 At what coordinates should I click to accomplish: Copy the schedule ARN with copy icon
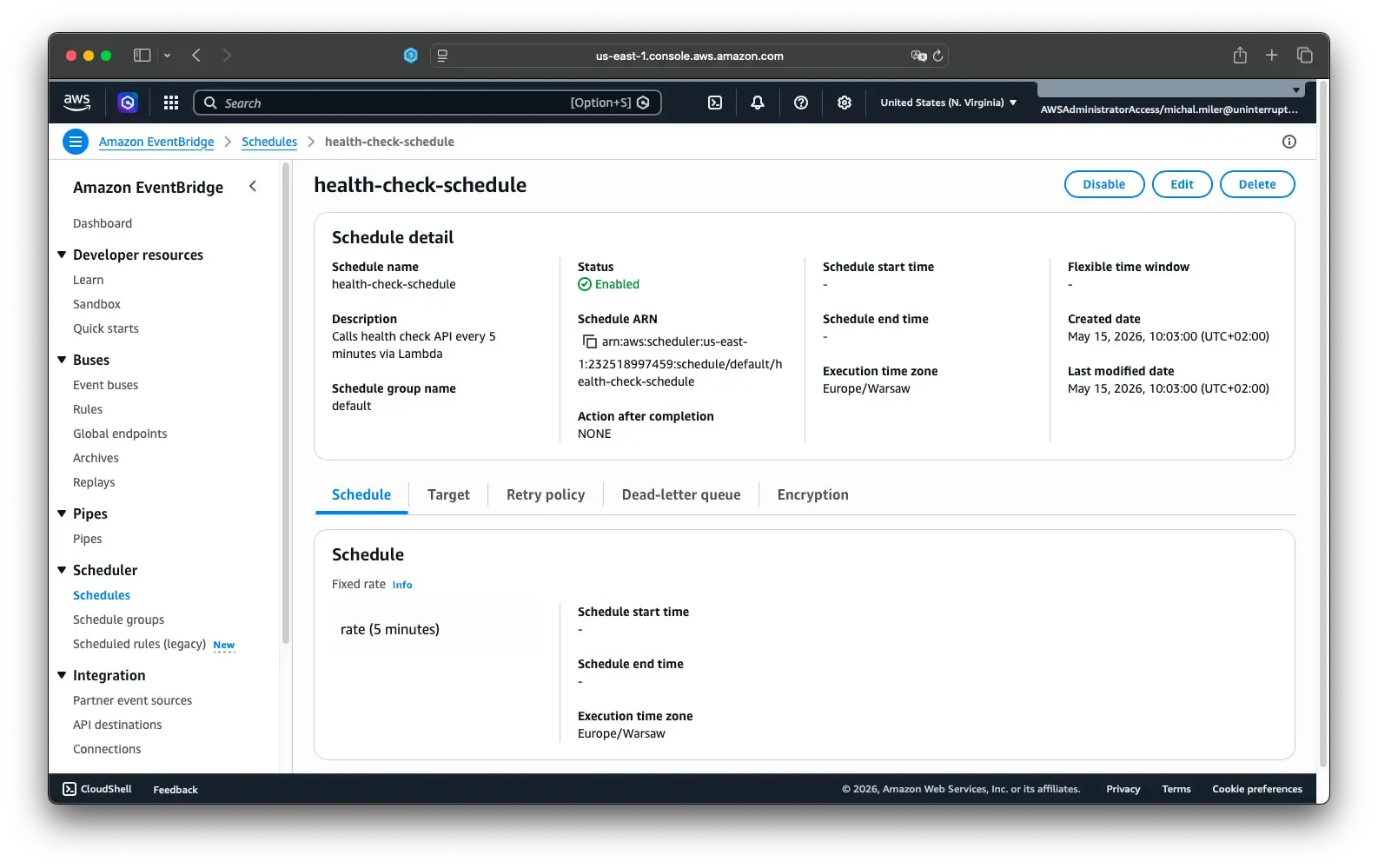tap(590, 341)
